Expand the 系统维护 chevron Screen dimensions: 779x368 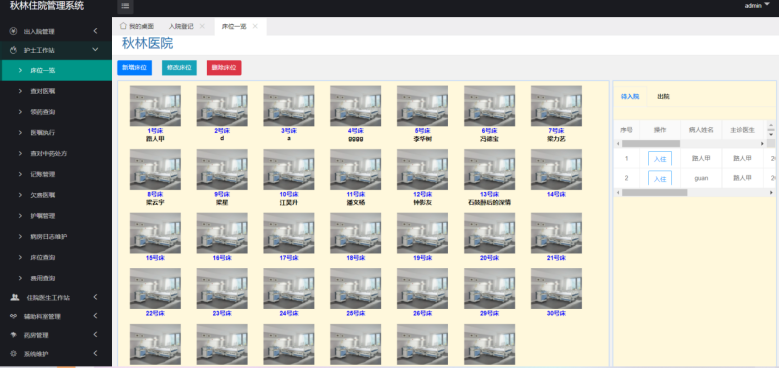tap(95, 354)
